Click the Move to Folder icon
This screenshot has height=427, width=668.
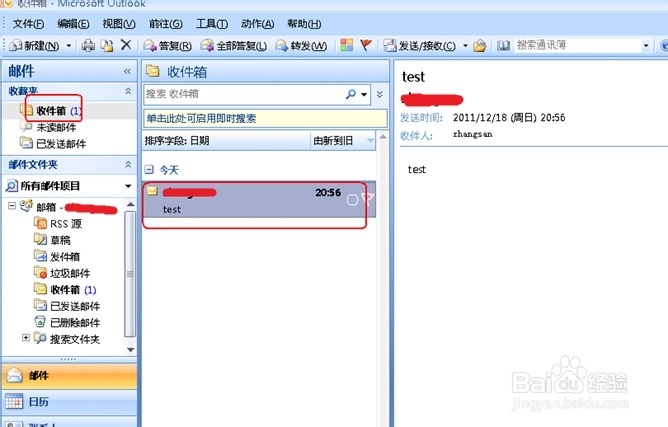tap(107, 45)
